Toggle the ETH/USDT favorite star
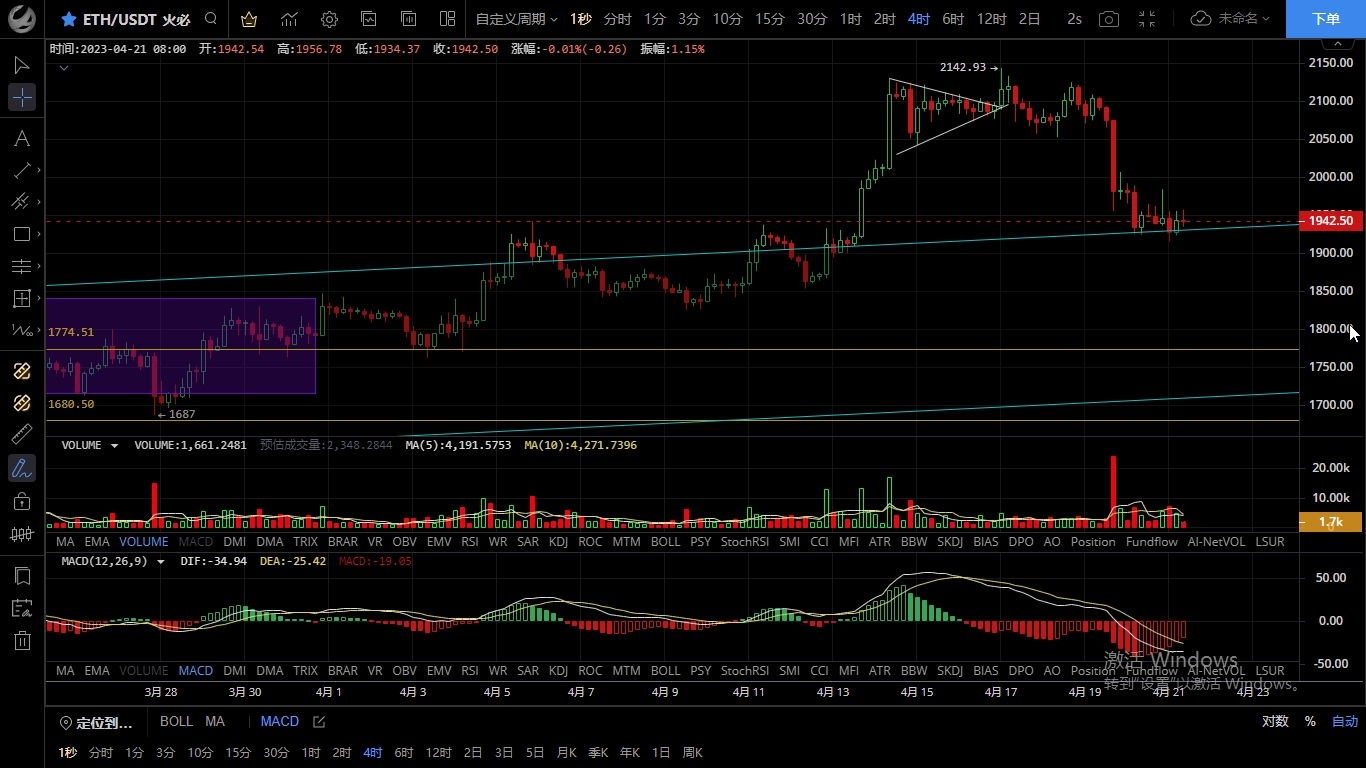The image size is (1366, 768). (68, 19)
